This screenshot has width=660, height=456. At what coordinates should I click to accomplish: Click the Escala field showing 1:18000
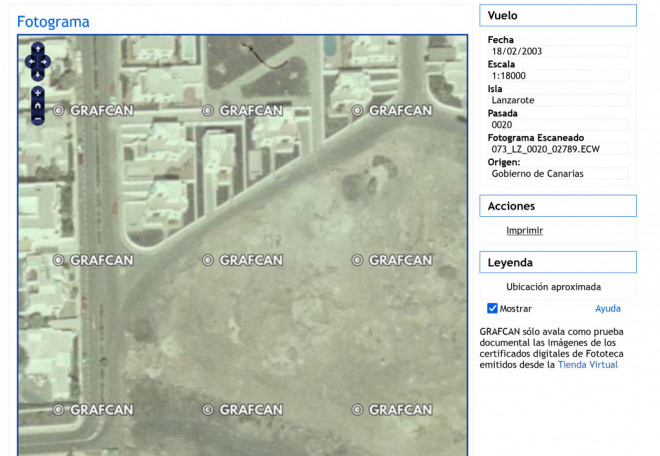click(x=558, y=75)
